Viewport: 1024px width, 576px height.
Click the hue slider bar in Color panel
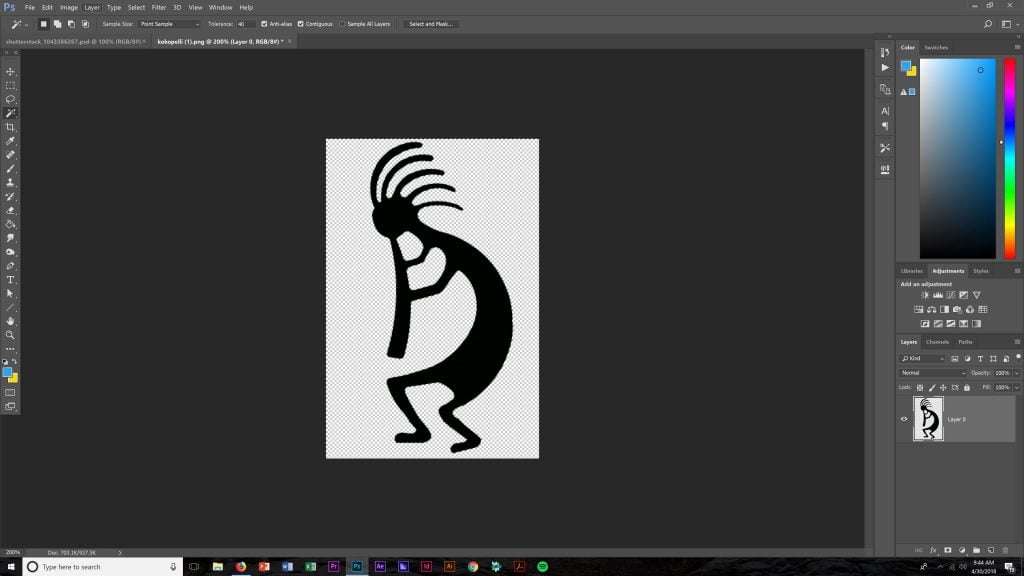[1010, 159]
